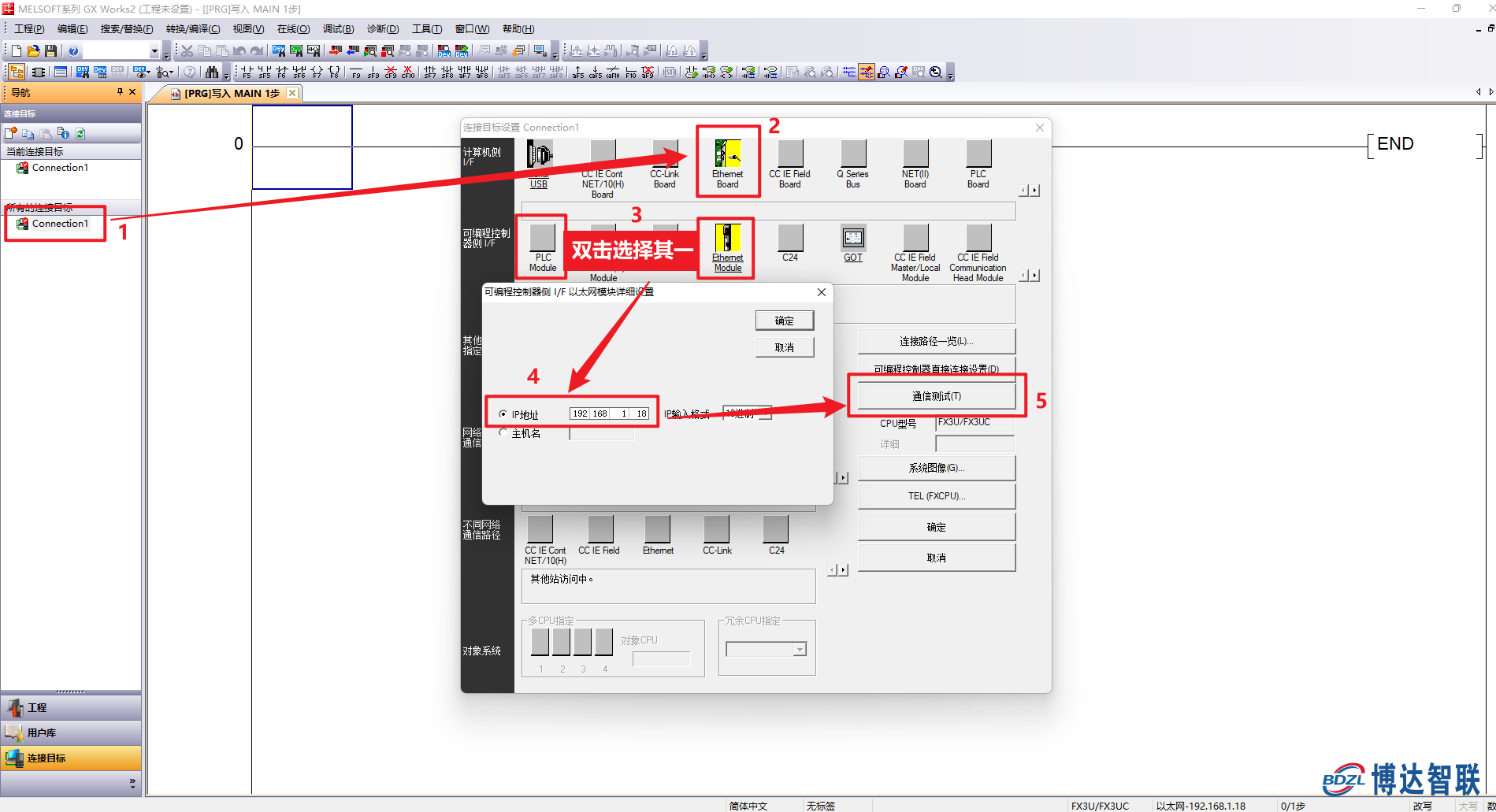1496x812 pixels.
Task: Open the blue help question mark icon
Action: (73, 51)
